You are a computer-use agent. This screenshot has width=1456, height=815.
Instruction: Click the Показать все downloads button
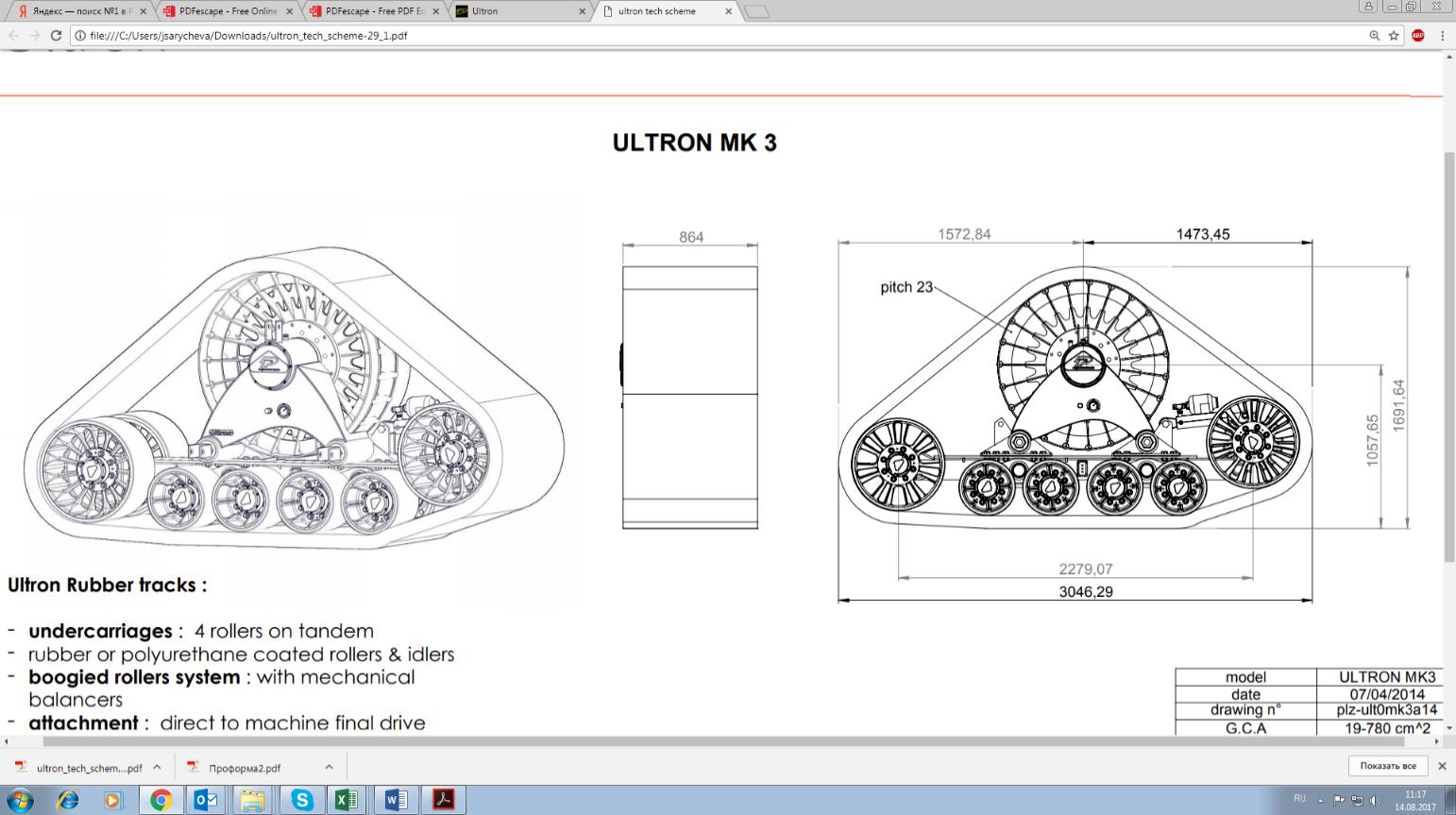[x=1388, y=766]
